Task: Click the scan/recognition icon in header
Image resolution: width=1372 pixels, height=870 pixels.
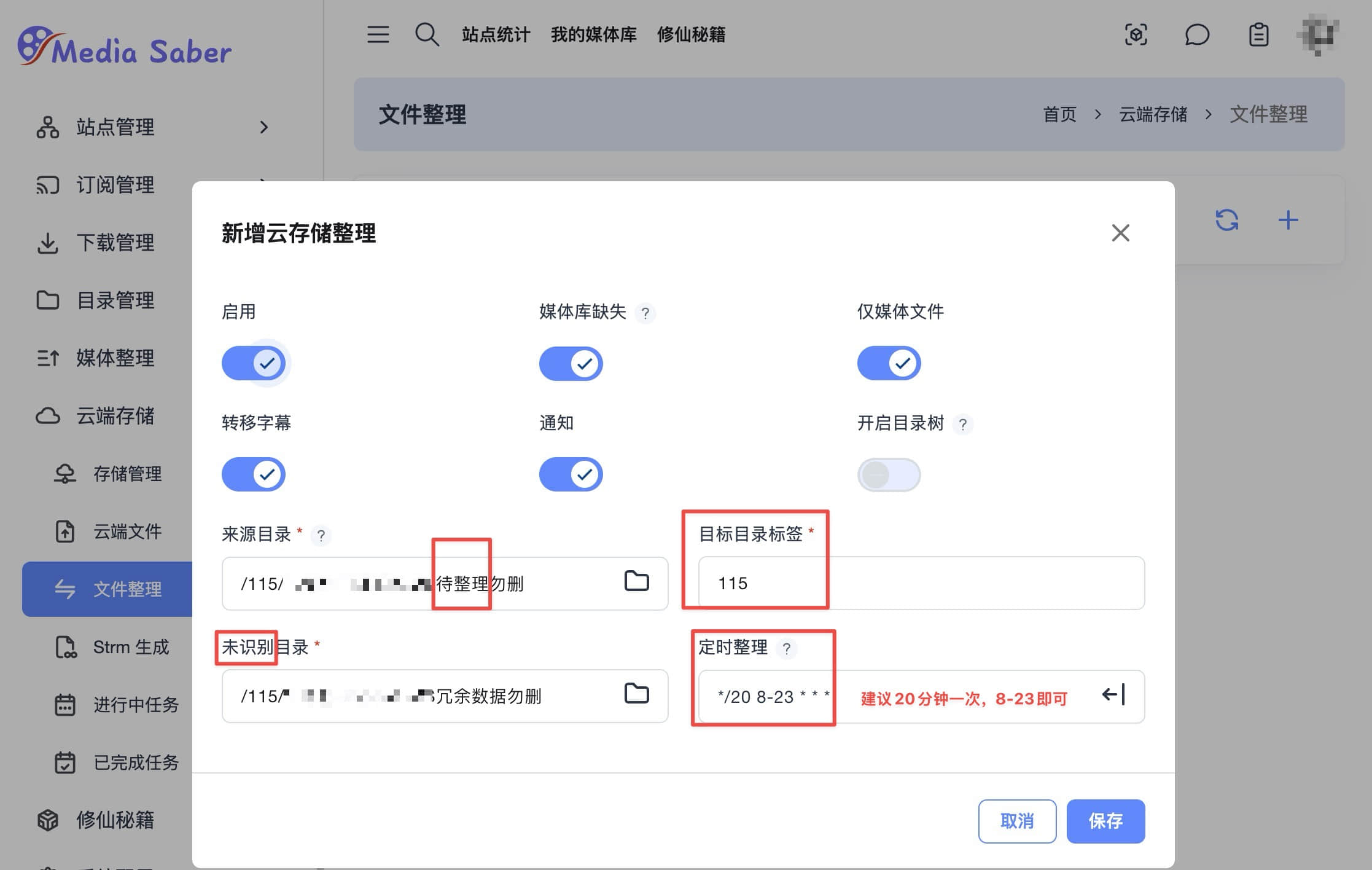Action: point(1136,34)
